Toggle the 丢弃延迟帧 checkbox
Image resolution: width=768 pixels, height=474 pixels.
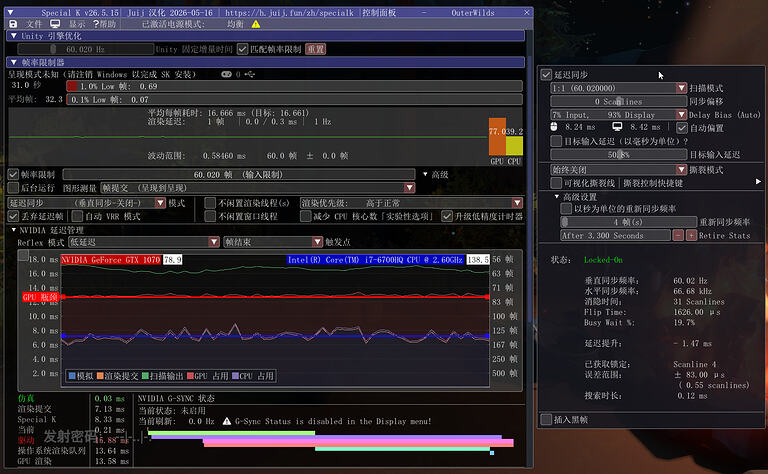tap(13, 216)
